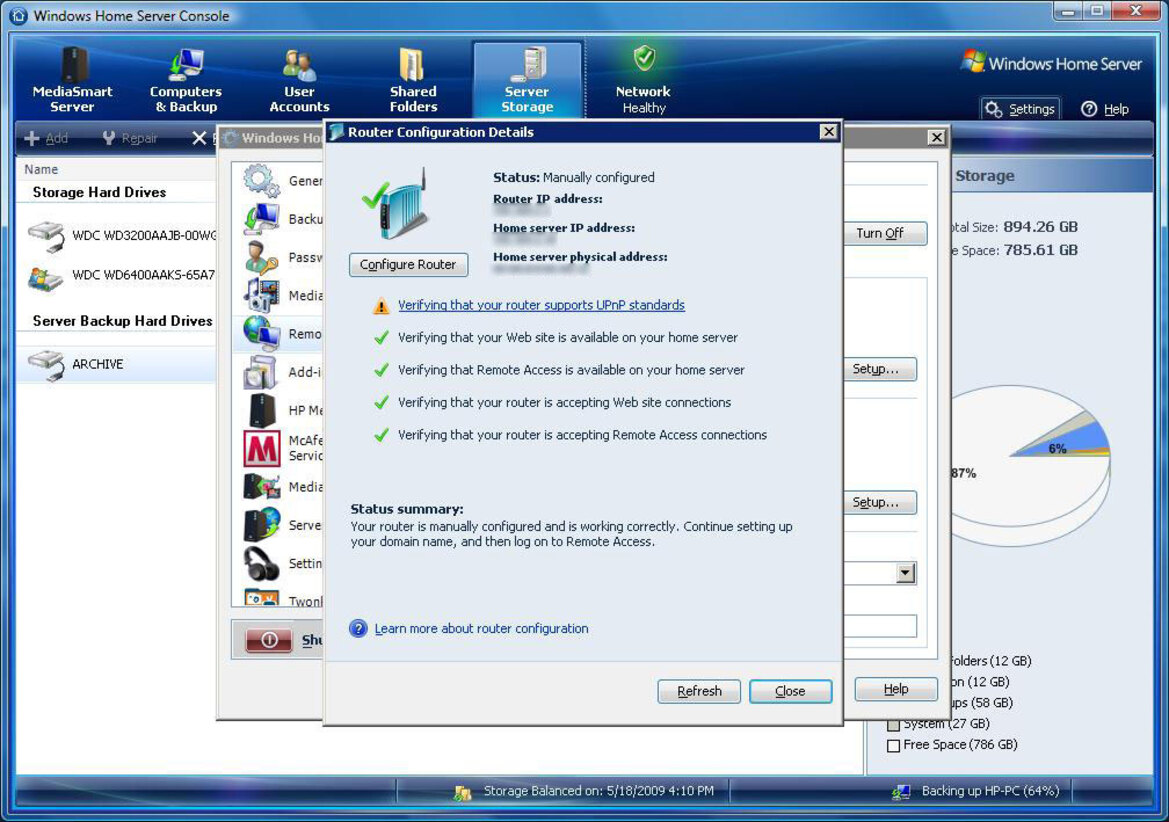
Task: Click the Settings gear icon in header
Action: [994, 110]
